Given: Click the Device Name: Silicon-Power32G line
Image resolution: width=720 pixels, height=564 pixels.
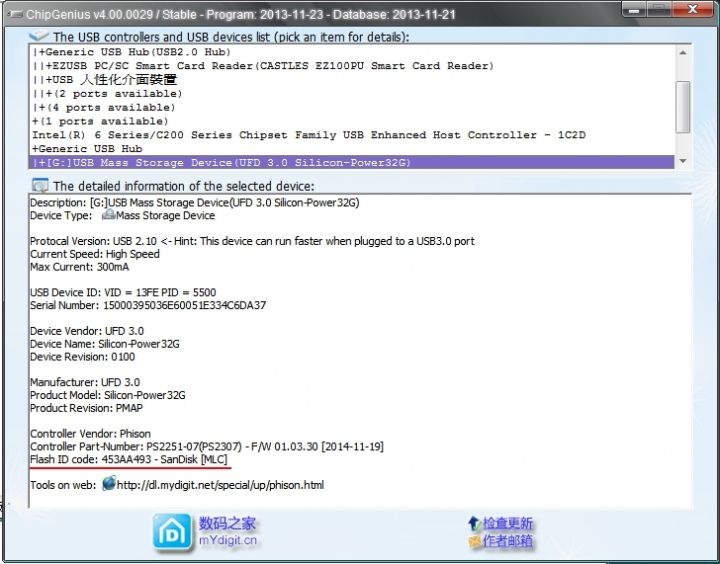Looking at the screenshot, I should click(105, 344).
